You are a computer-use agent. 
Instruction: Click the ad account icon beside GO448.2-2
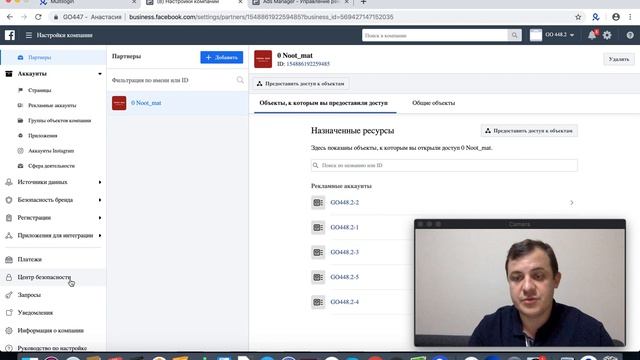[x=318, y=202]
